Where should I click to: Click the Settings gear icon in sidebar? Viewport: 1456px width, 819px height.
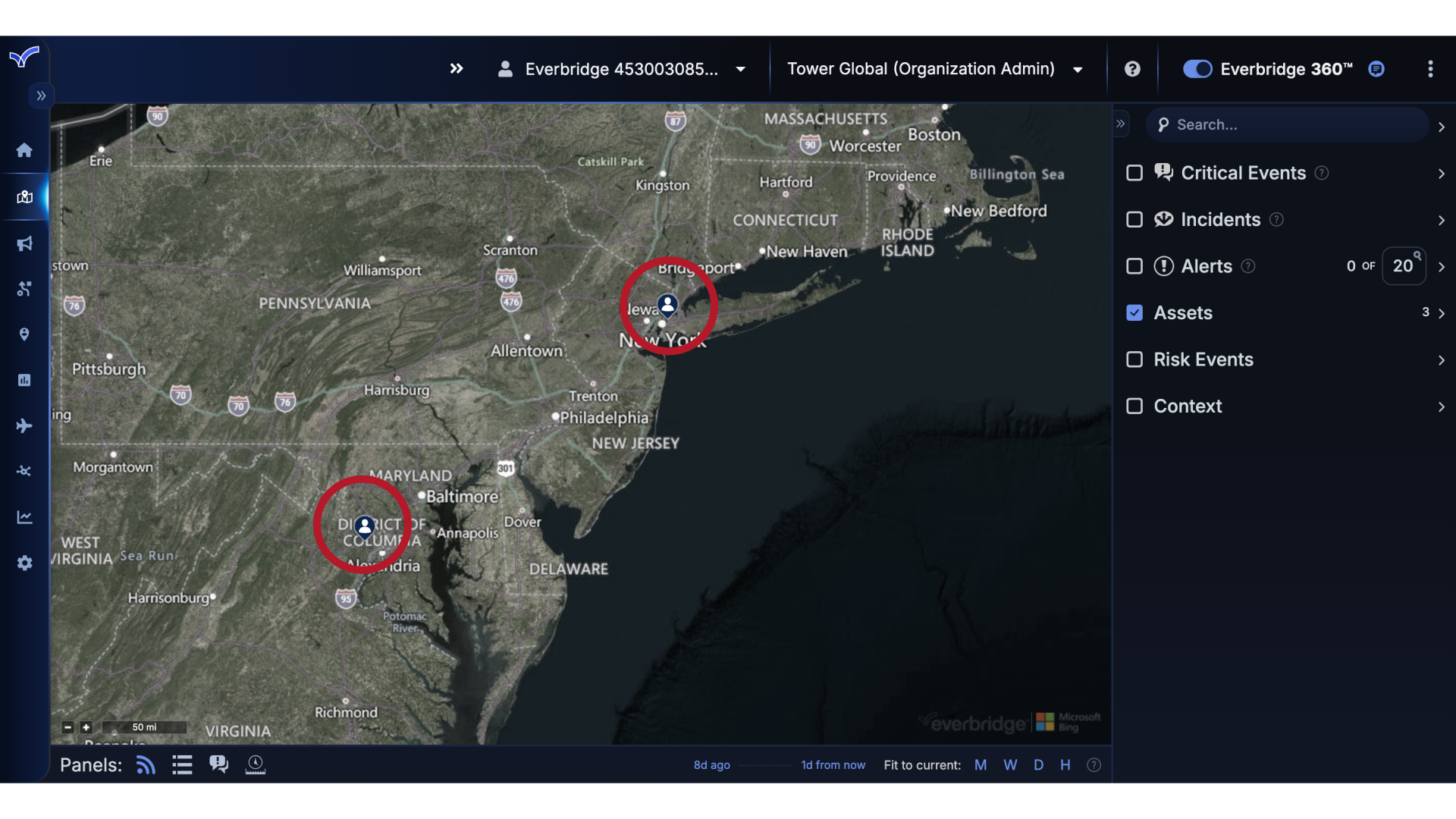click(x=24, y=563)
